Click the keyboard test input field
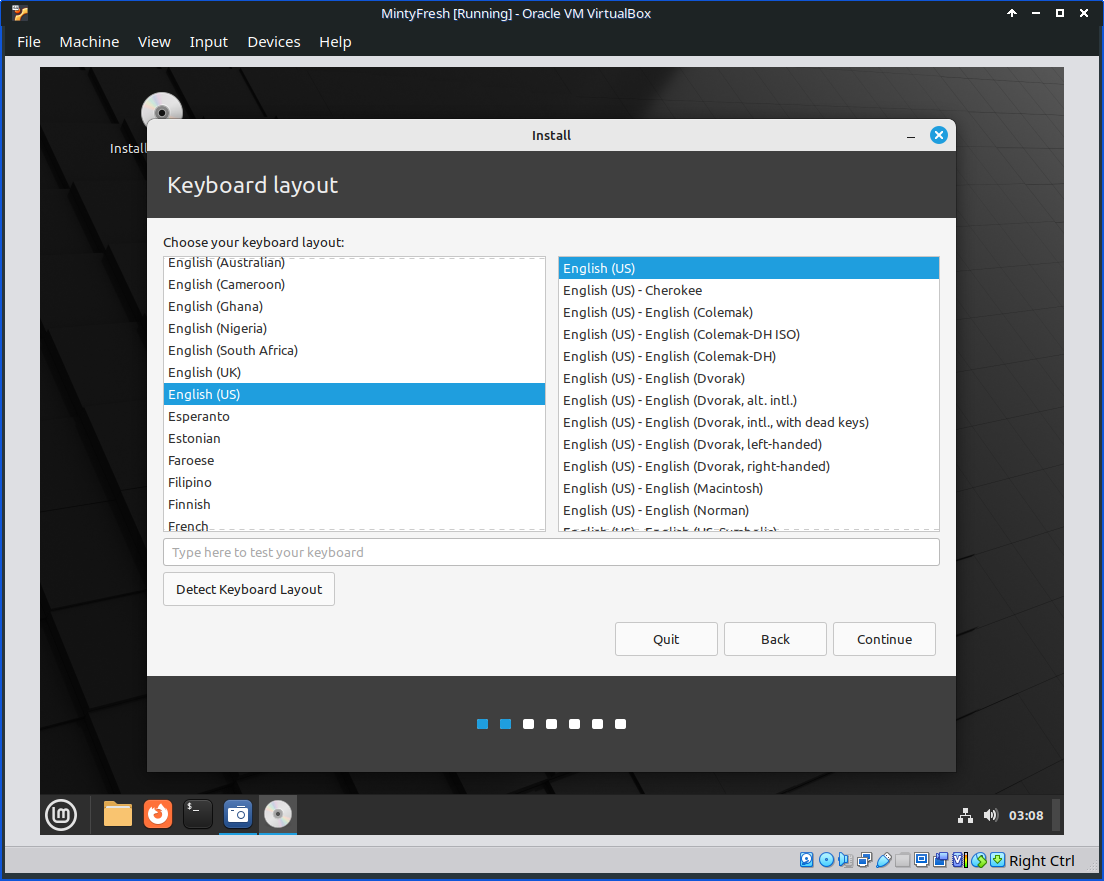 pos(551,552)
